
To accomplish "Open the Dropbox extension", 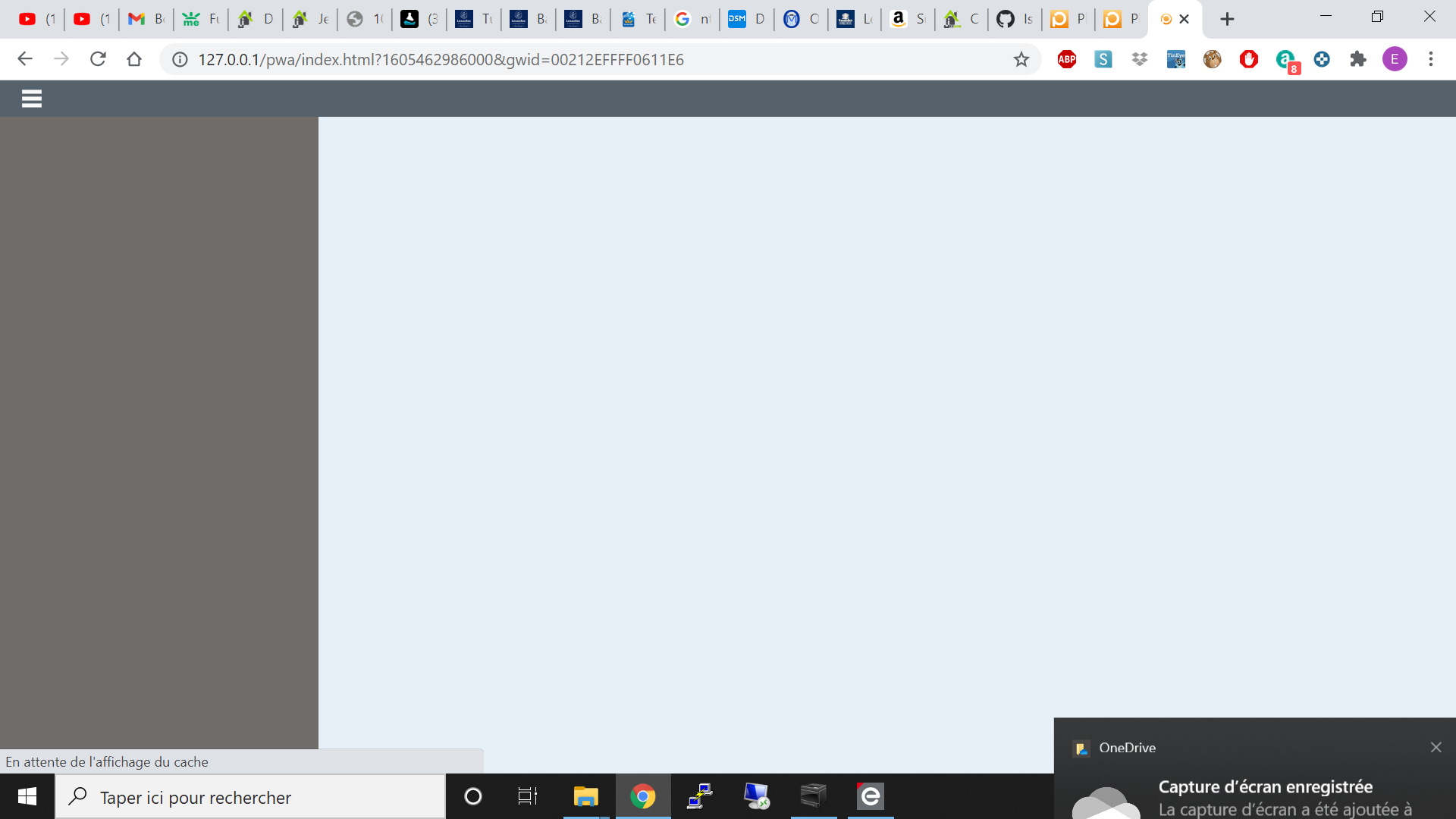I will coord(1140,59).
